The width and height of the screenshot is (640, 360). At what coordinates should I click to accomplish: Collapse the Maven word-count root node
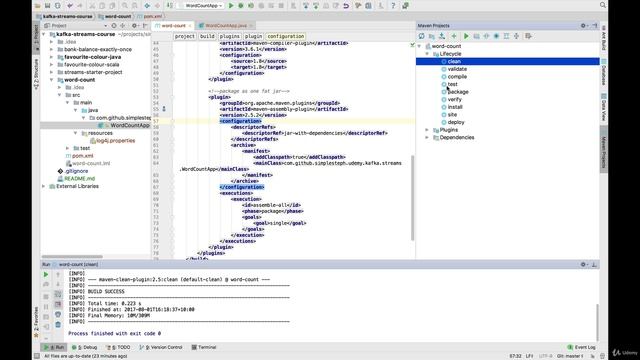(x=419, y=46)
